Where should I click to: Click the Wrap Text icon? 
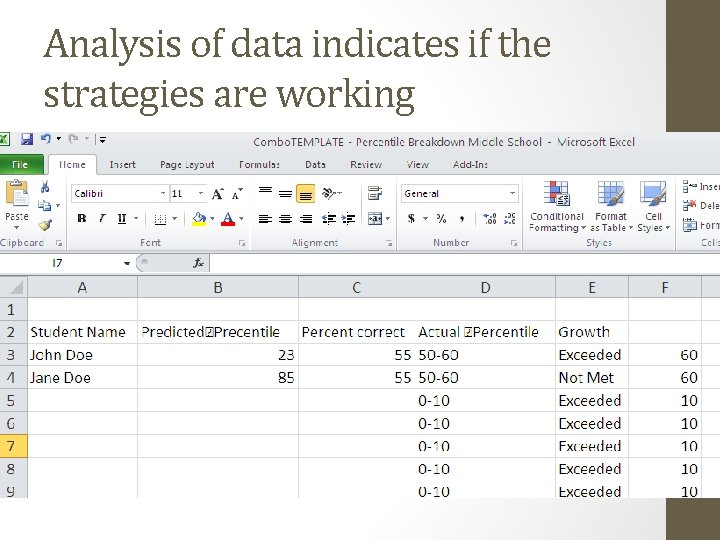(375, 193)
